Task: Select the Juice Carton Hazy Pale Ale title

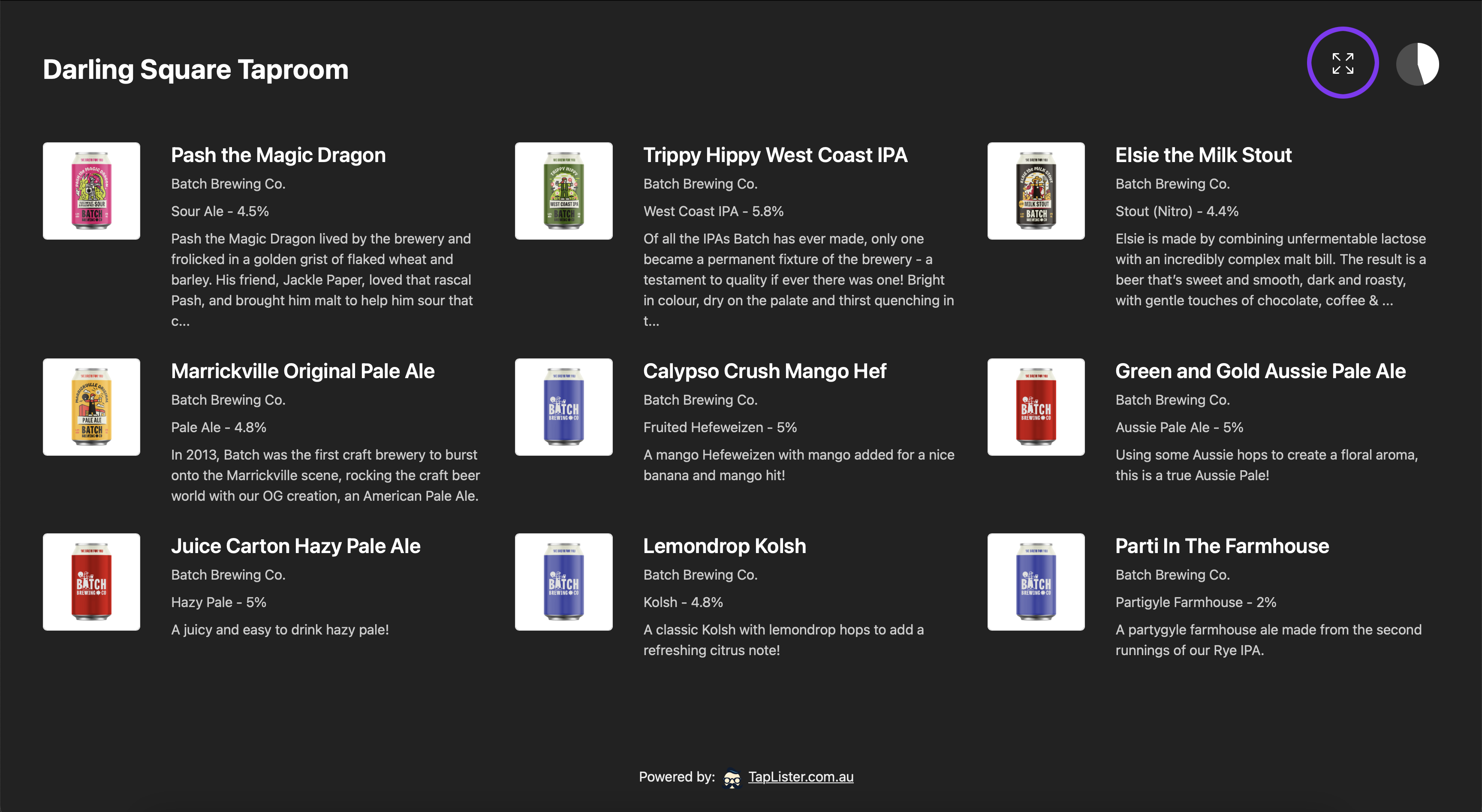Action: pyautogui.click(x=296, y=546)
